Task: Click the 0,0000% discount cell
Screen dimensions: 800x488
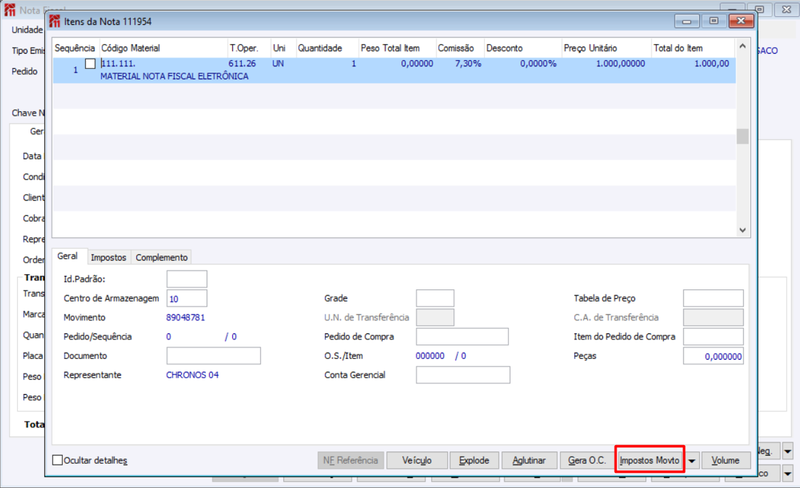Action: tap(538, 64)
